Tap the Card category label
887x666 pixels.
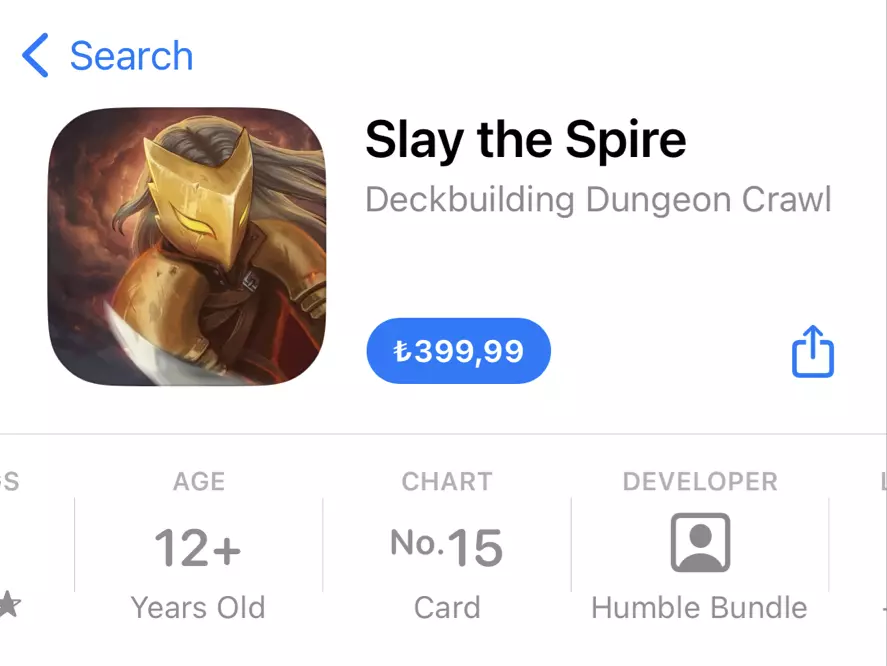(x=447, y=608)
